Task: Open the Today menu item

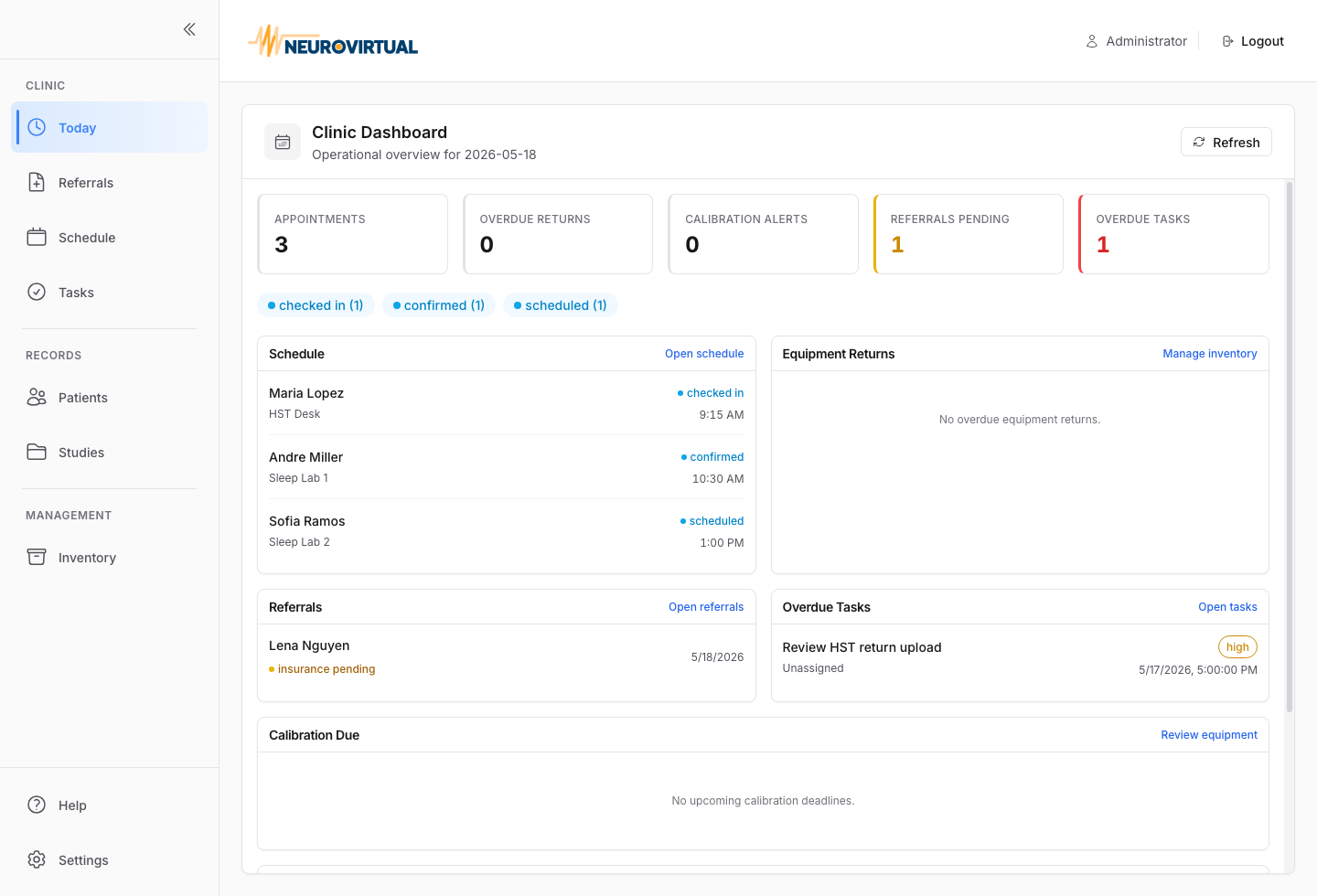Action: (x=110, y=127)
